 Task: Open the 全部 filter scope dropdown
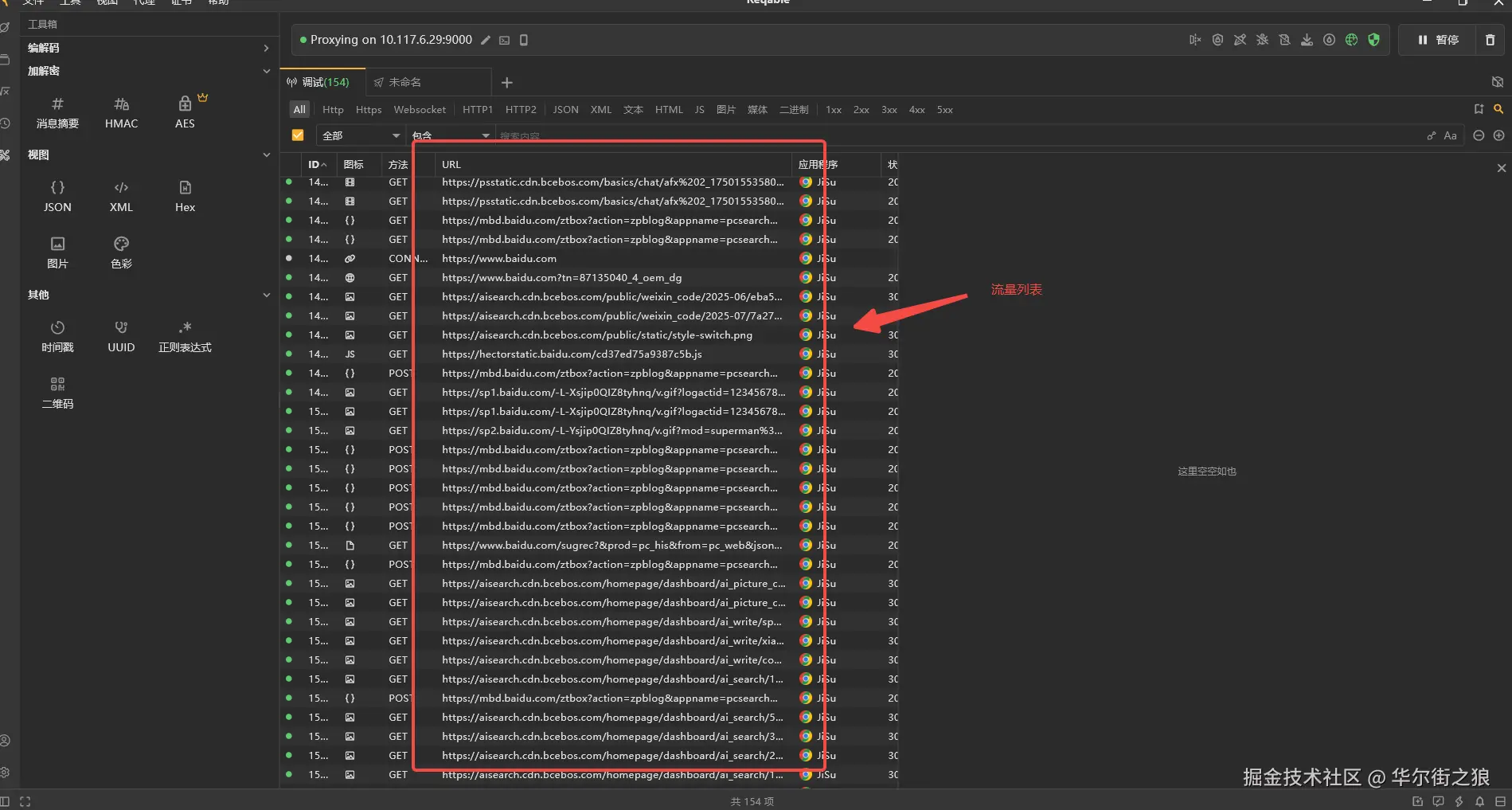361,135
